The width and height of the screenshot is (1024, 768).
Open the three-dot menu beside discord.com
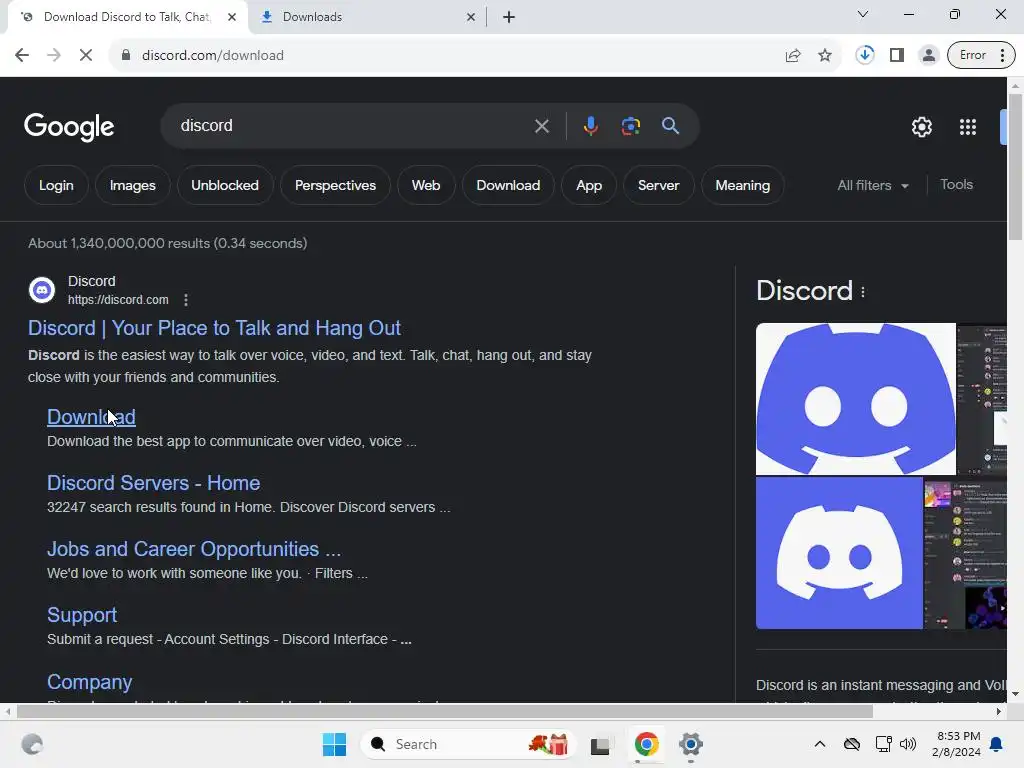pyautogui.click(x=186, y=300)
